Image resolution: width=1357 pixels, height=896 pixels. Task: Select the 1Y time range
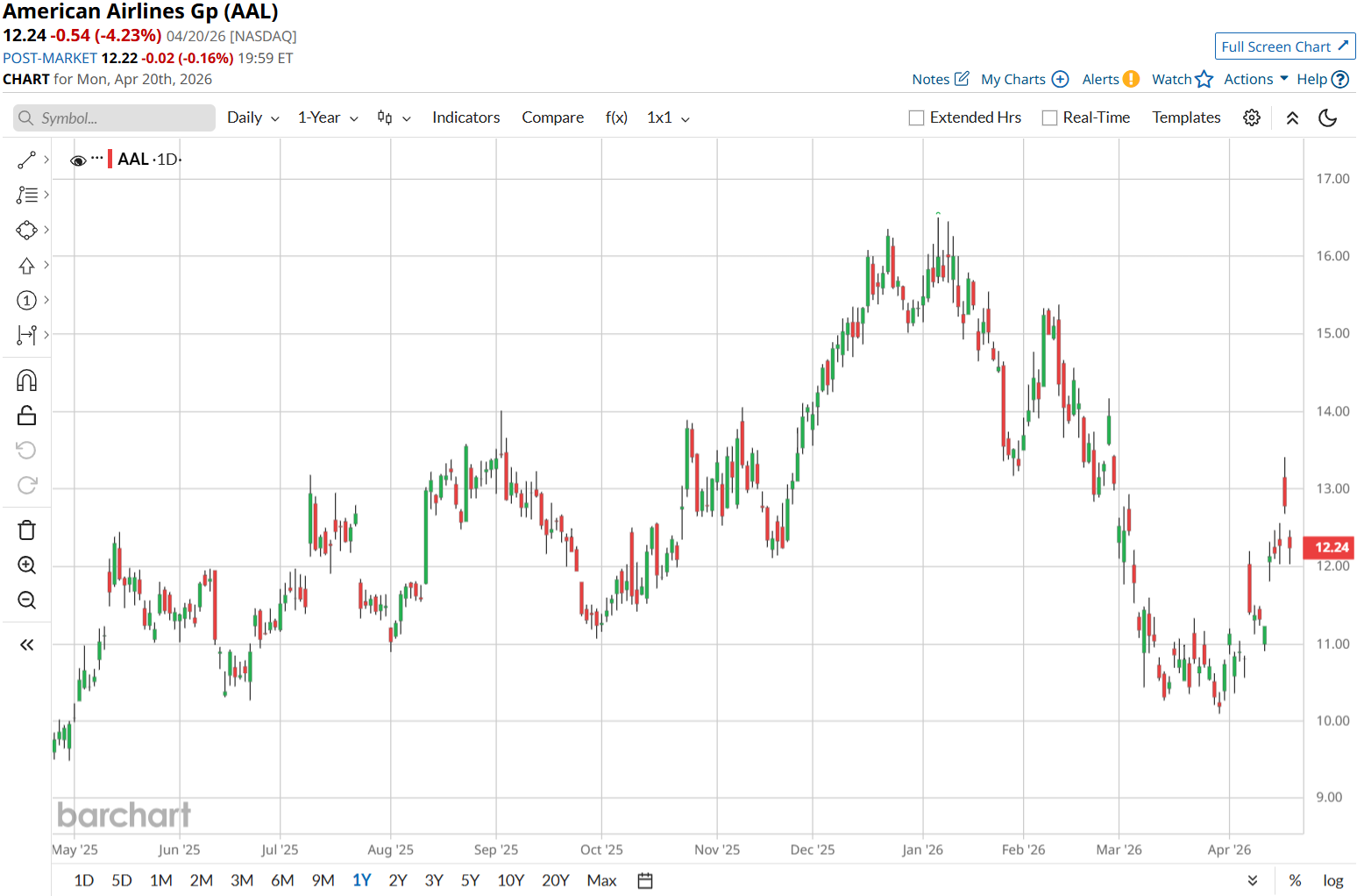pos(362,880)
